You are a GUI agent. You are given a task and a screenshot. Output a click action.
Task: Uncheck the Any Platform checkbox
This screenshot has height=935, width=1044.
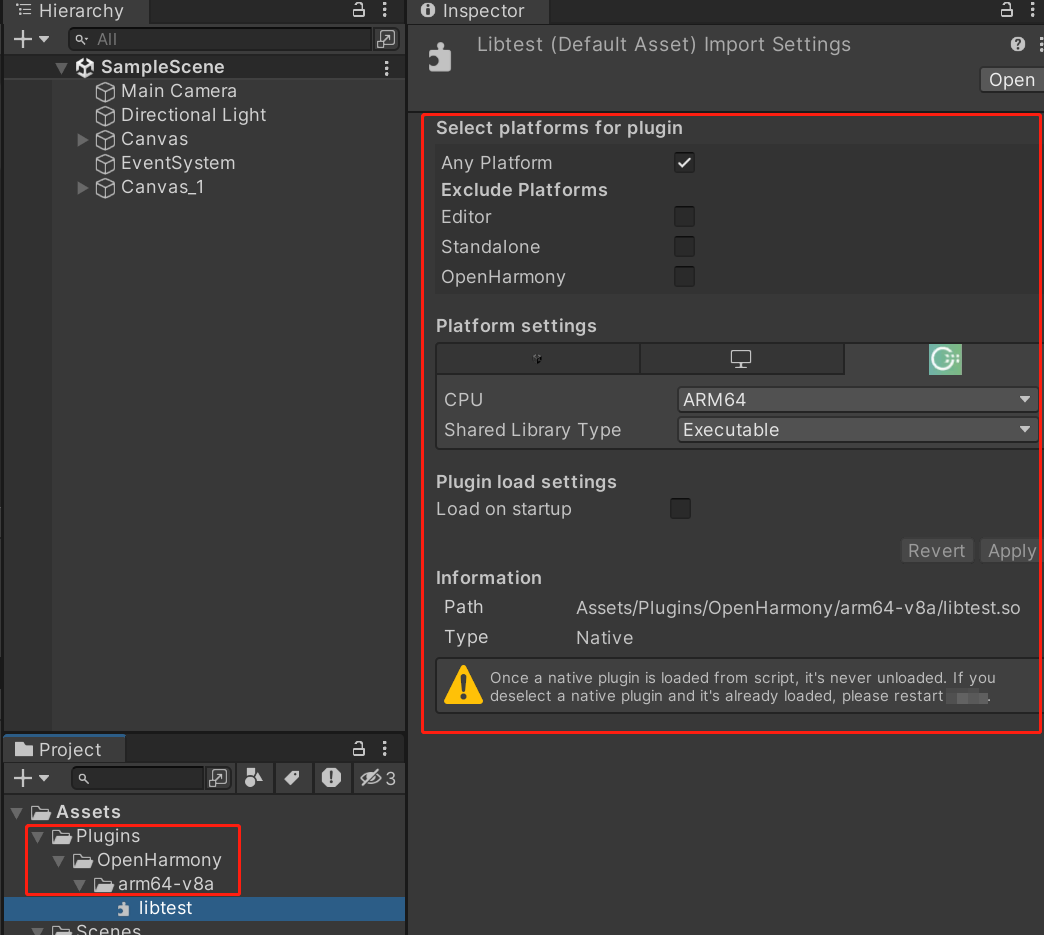(684, 163)
